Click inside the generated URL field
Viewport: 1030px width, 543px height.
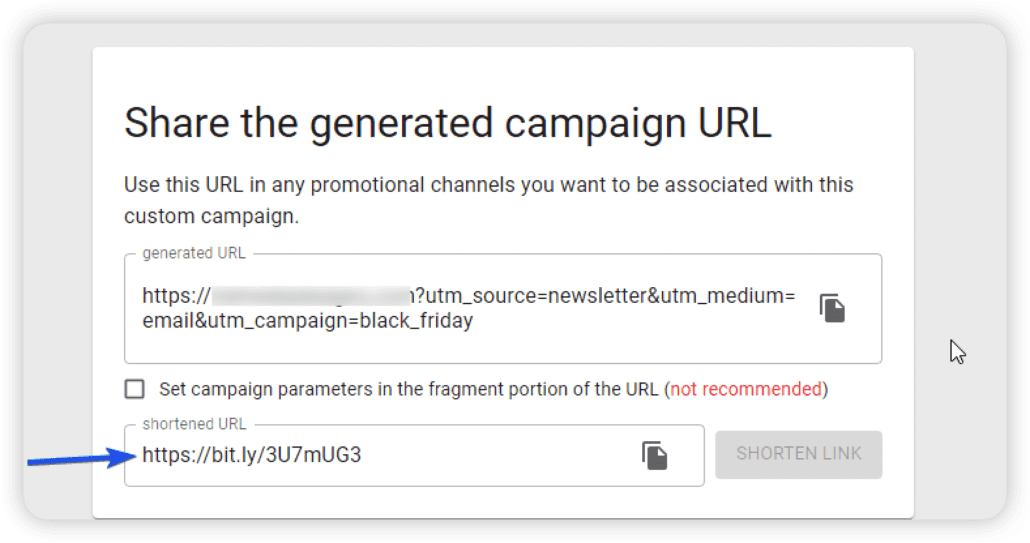tap(503, 309)
